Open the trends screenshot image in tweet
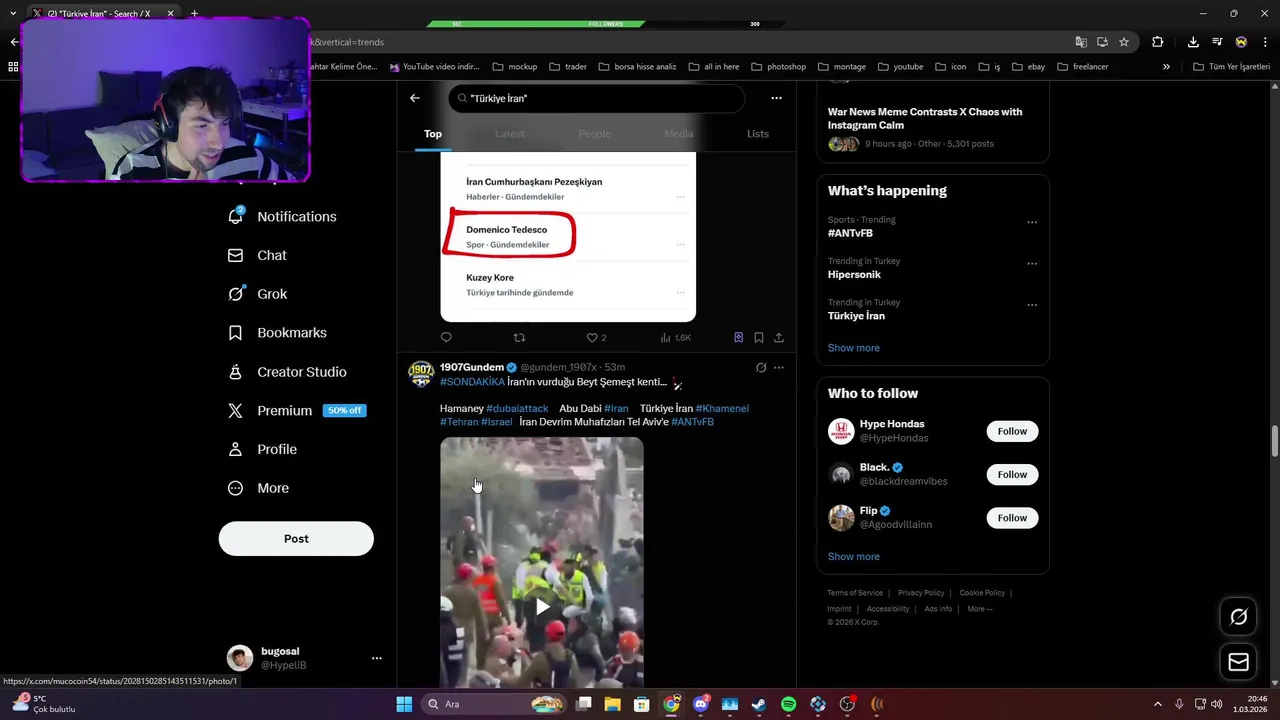Image resolution: width=1280 pixels, height=720 pixels. 568,237
